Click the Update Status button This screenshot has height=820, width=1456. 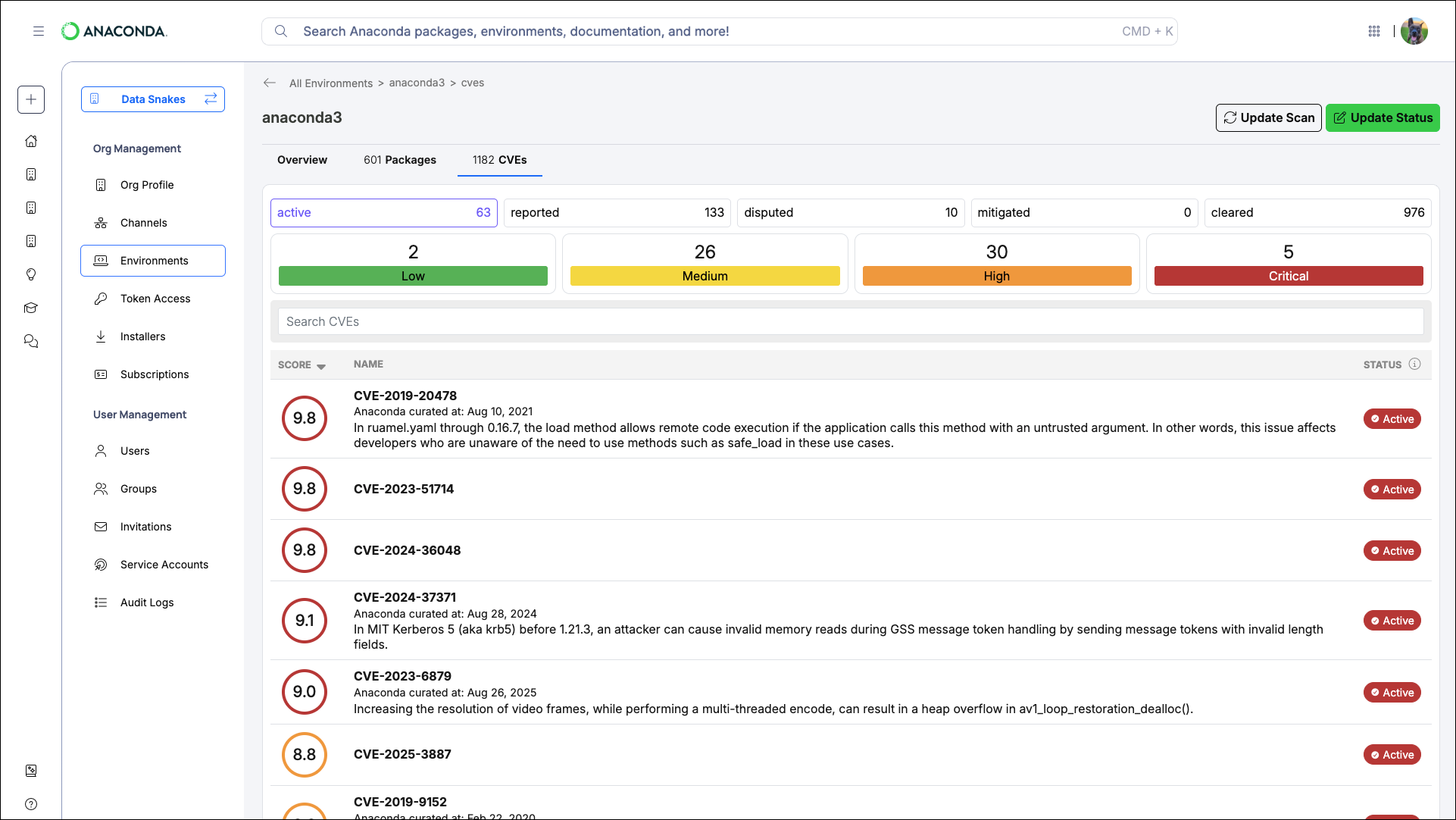point(1383,117)
